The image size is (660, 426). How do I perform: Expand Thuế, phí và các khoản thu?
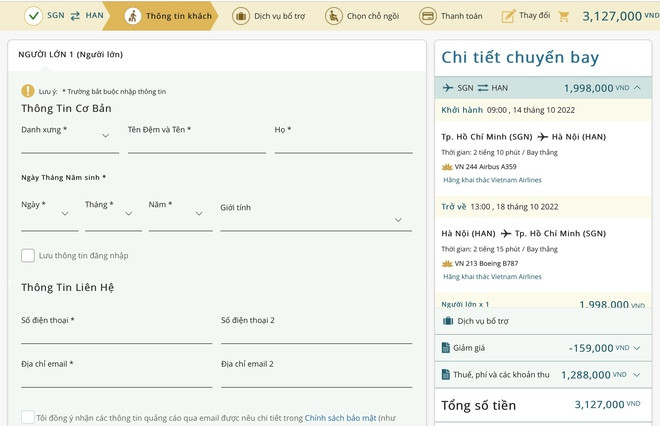[x=636, y=375]
